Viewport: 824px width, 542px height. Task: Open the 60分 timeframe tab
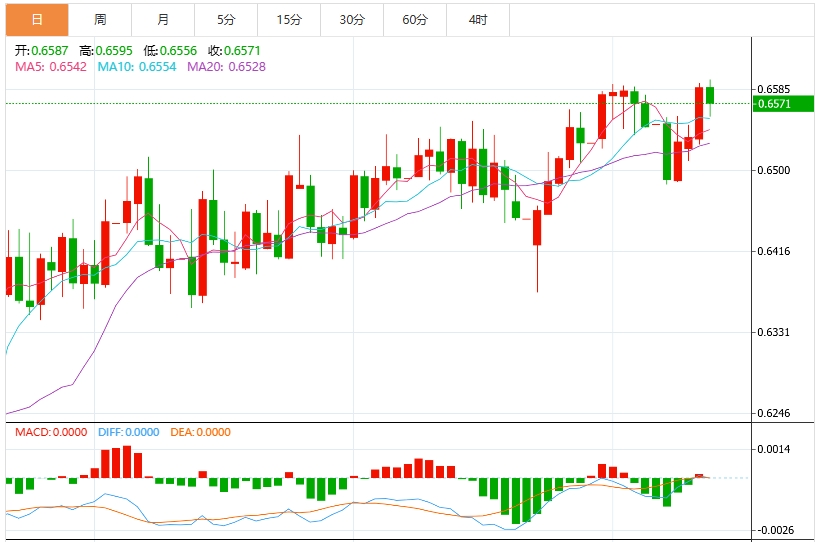(x=415, y=20)
